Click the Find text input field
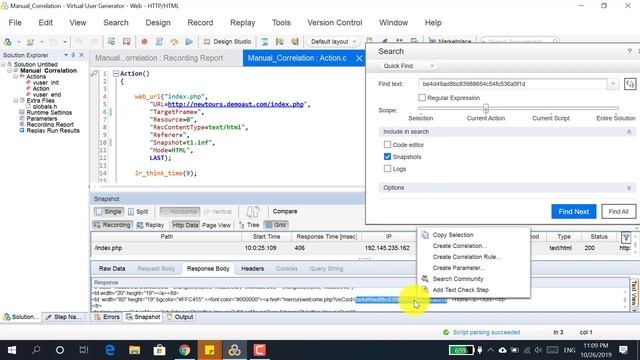The image size is (640, 360). (513, 84)
